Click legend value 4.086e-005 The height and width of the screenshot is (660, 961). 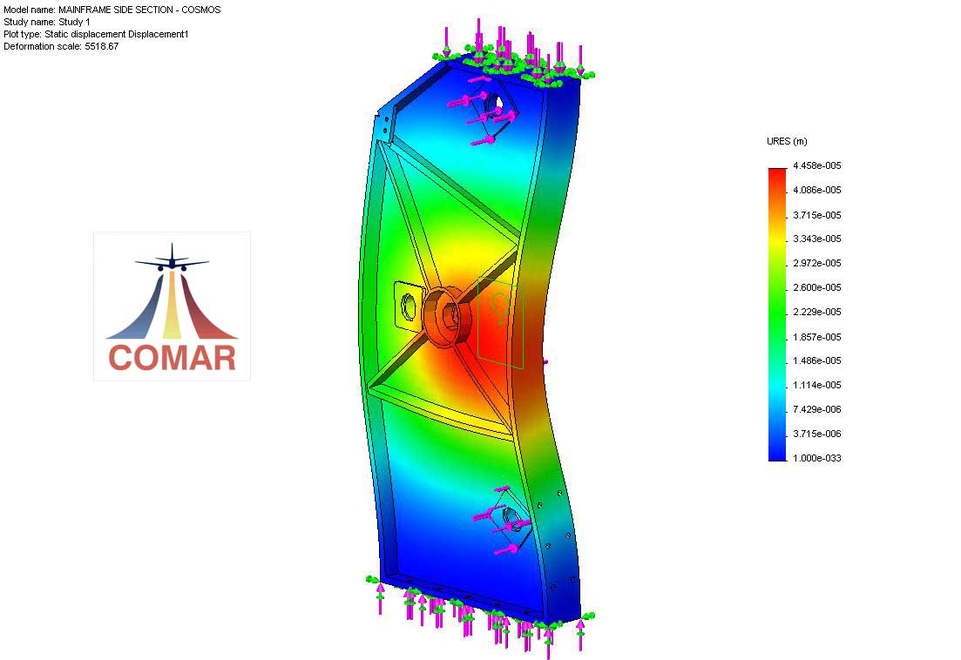[x=817, y=190]
